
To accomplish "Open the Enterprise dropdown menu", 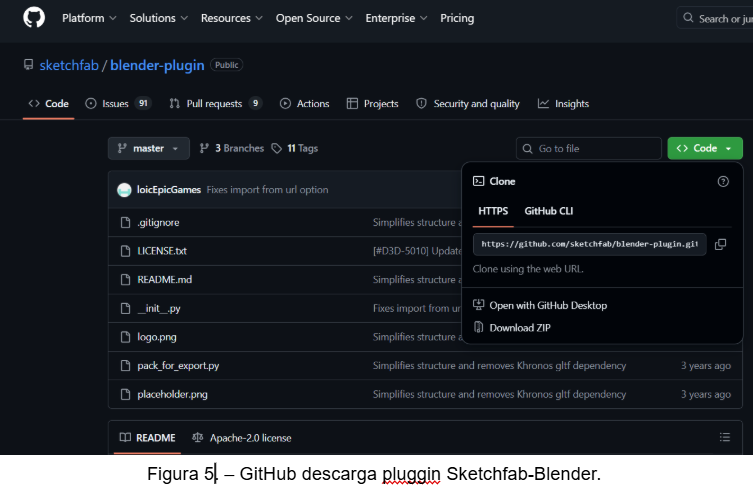I will point(396,18).
